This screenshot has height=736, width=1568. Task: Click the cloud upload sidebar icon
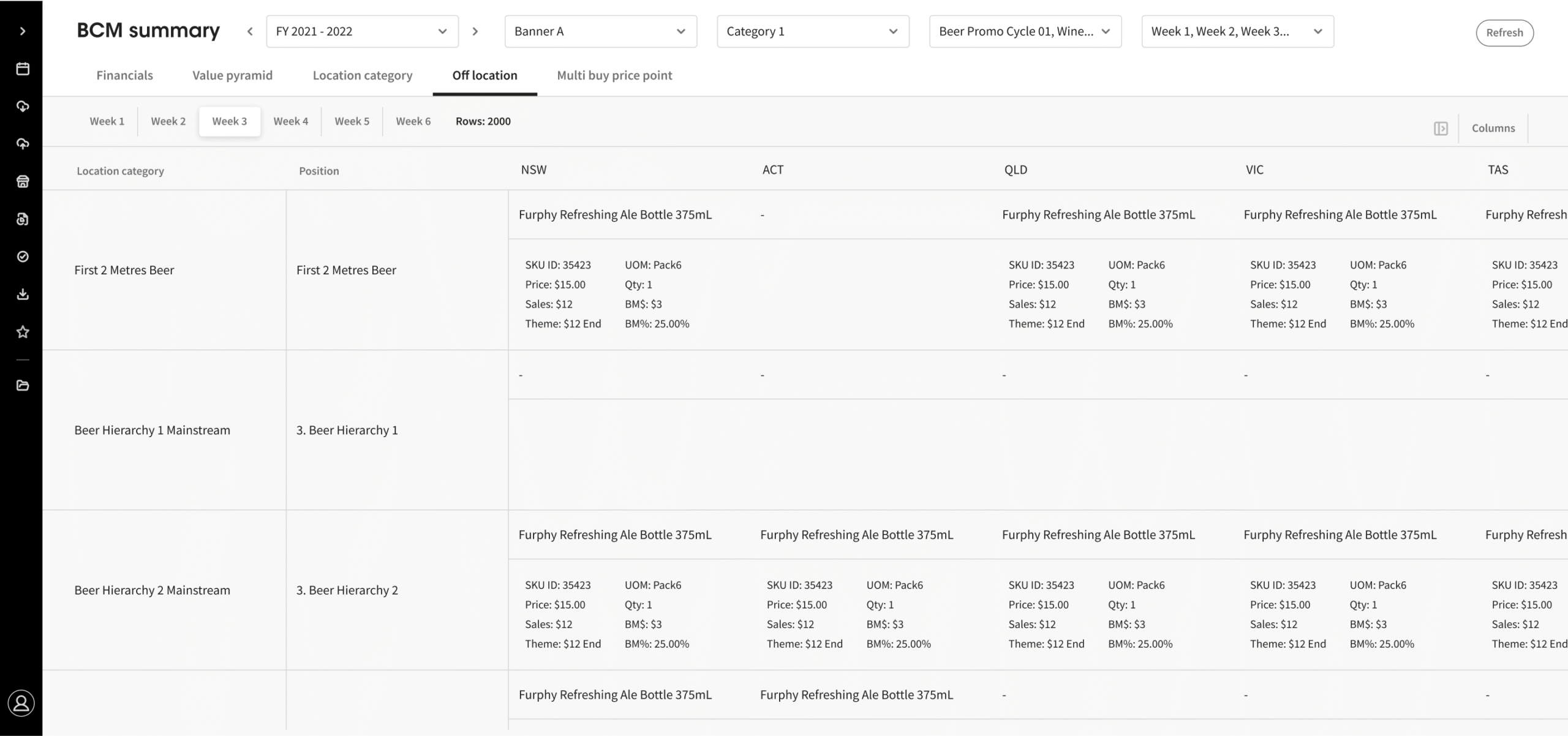23,144
